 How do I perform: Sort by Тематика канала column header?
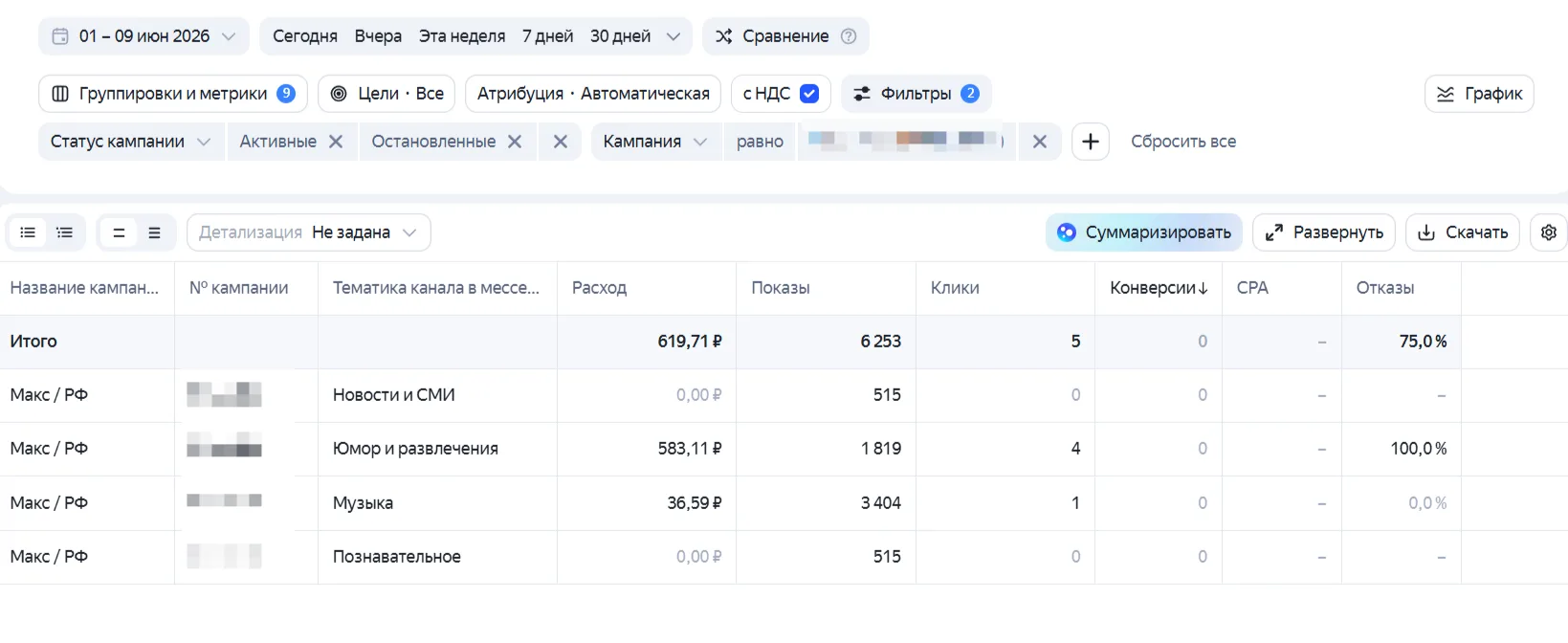(436, 288)
